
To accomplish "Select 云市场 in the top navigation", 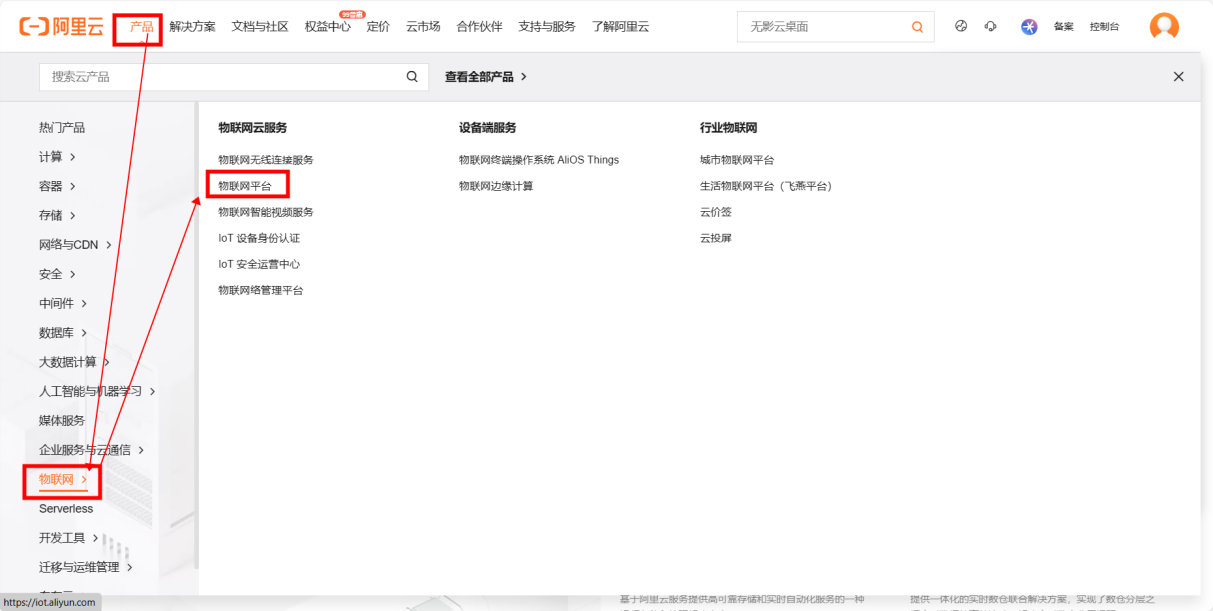I will click(x=422, y=26).
